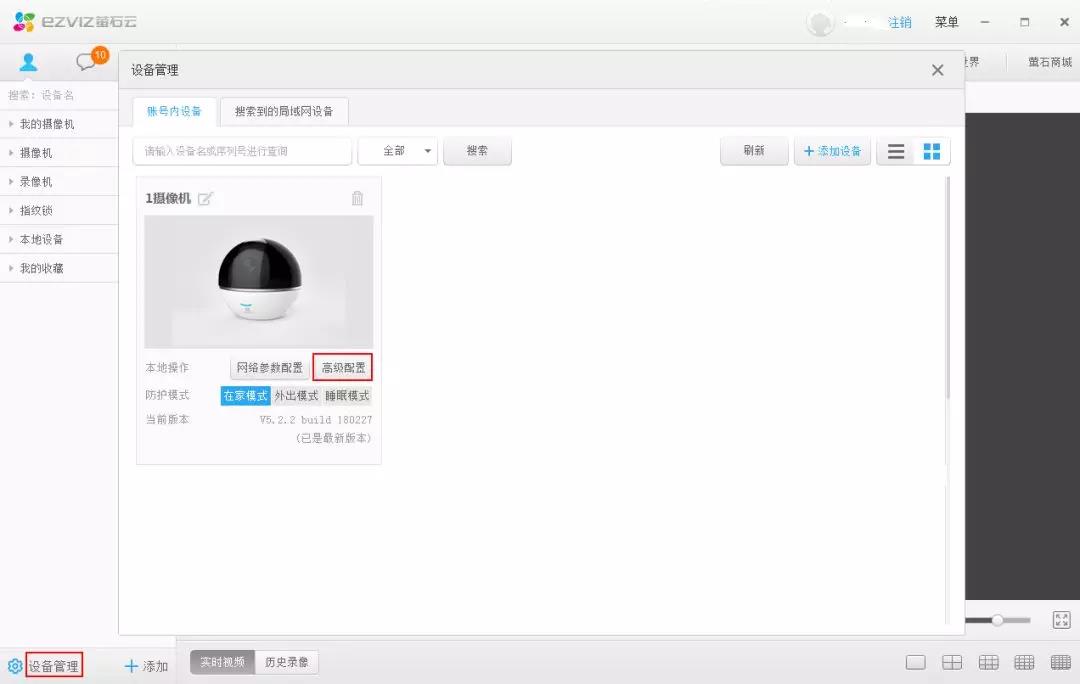The image size is (1080, 684).
Task: Switch to grid view icon
Action: 932,151
